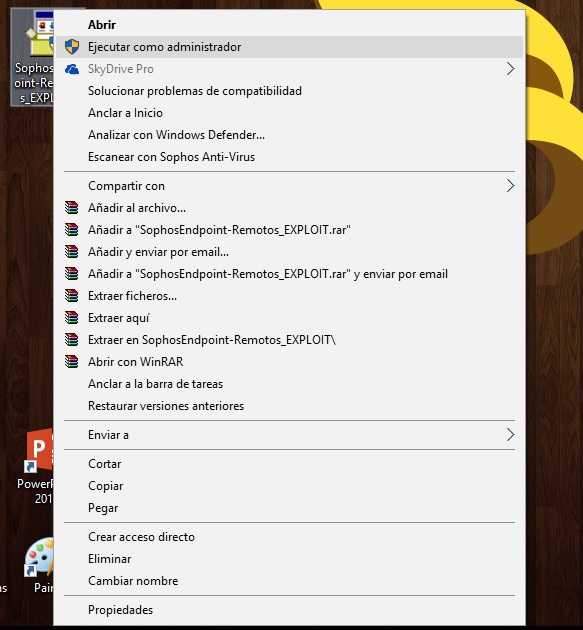
Task: Select Extraer aquí
Action: click(x=289, y=318)
